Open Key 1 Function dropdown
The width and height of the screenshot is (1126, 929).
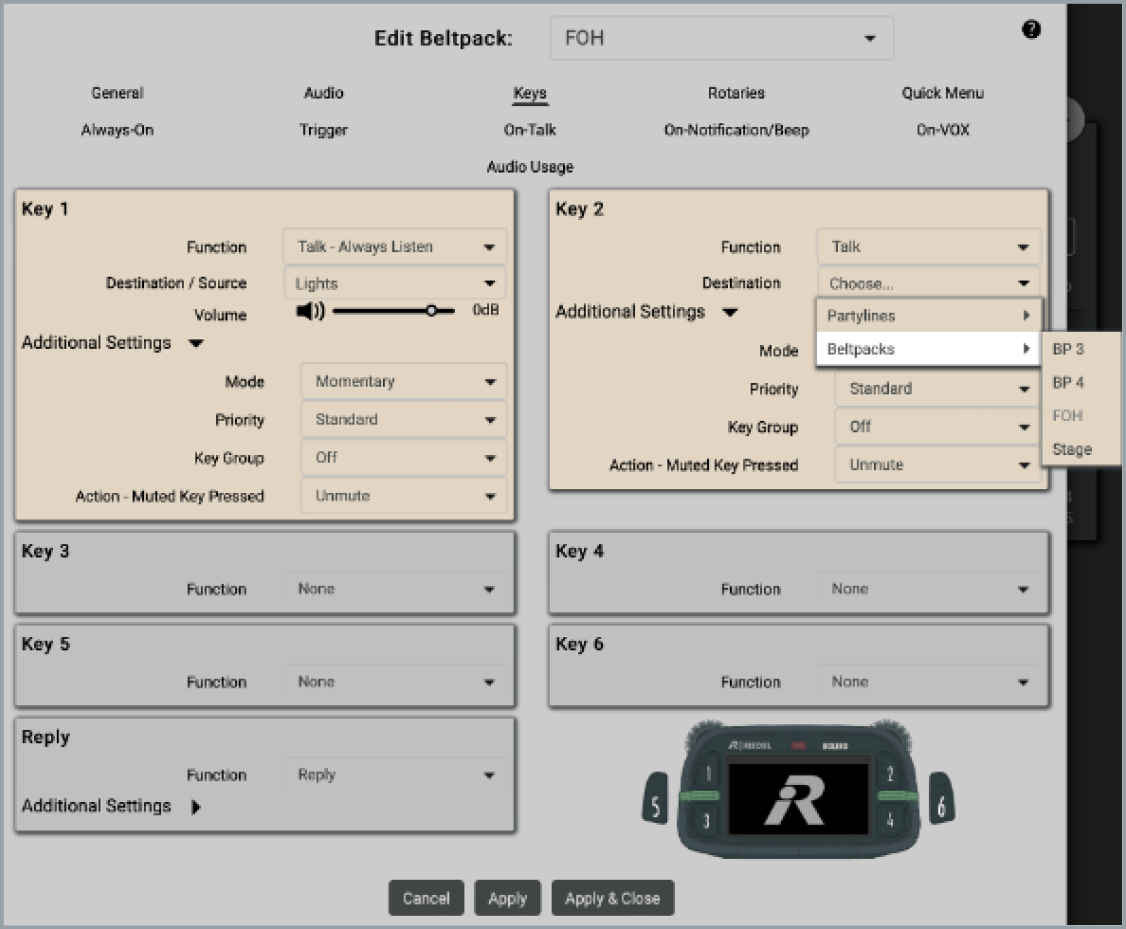395,247
